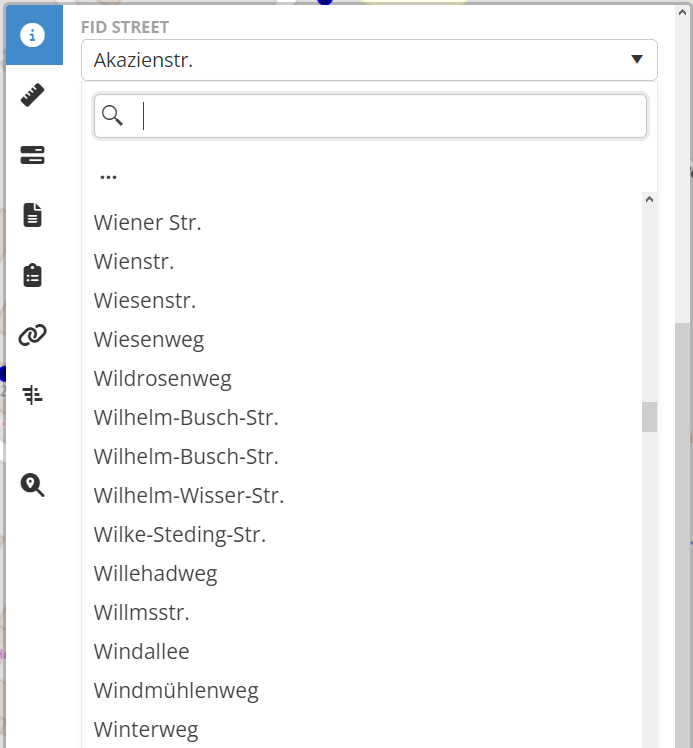The image size is (693, 748).
Task: Pick Wilhelm-Wisser-Str. from the options
Action: (x=189, y=495)
